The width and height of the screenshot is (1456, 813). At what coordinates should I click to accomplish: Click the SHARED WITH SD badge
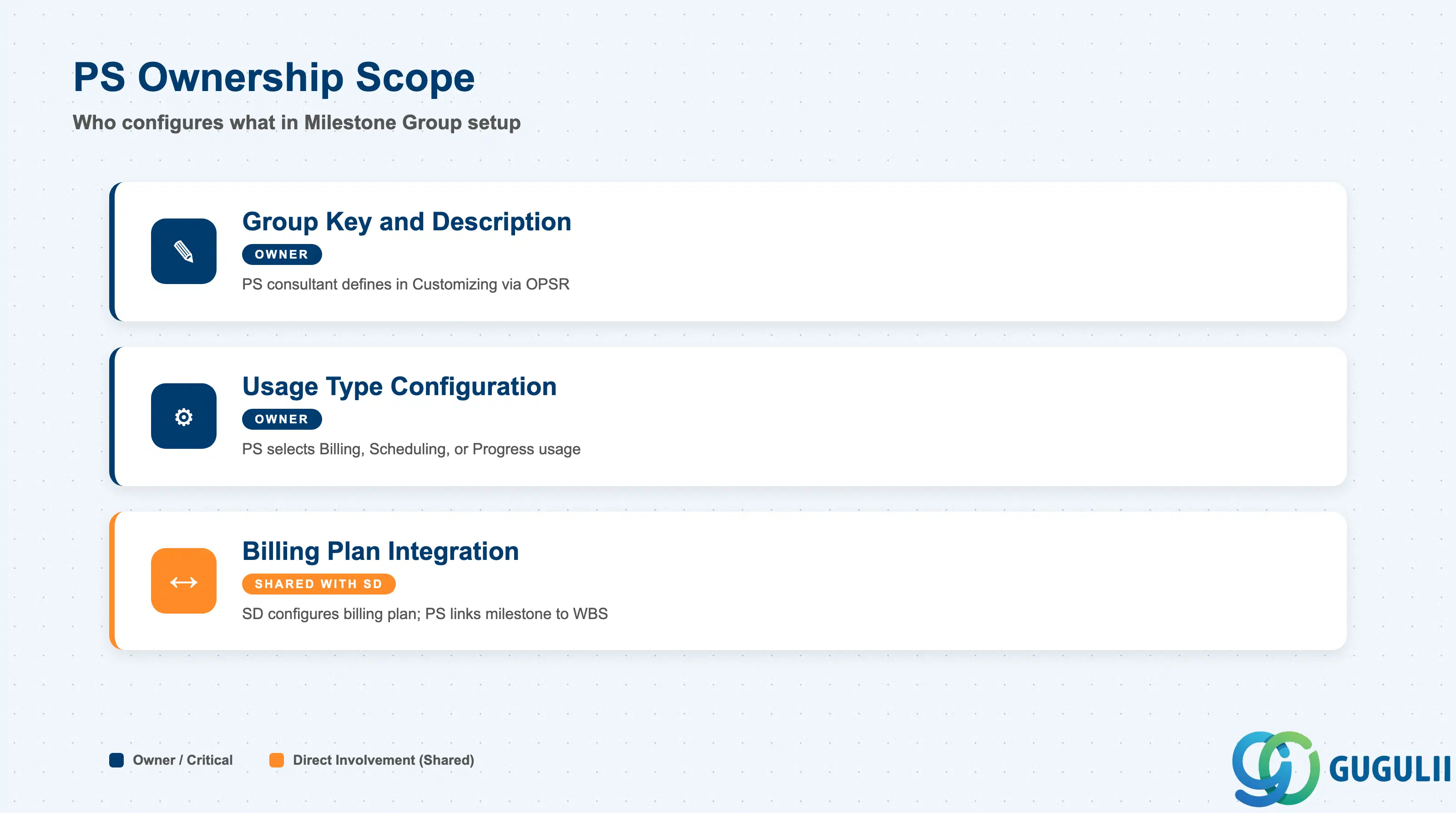coord(318,584)
